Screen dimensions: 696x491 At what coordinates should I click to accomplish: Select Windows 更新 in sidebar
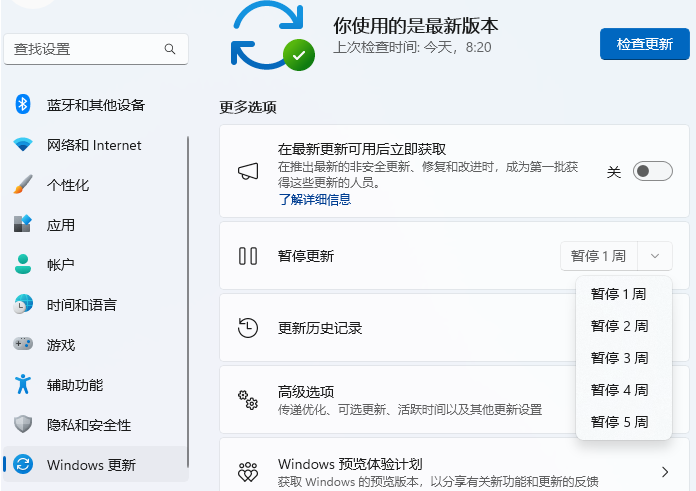point(96,464)
